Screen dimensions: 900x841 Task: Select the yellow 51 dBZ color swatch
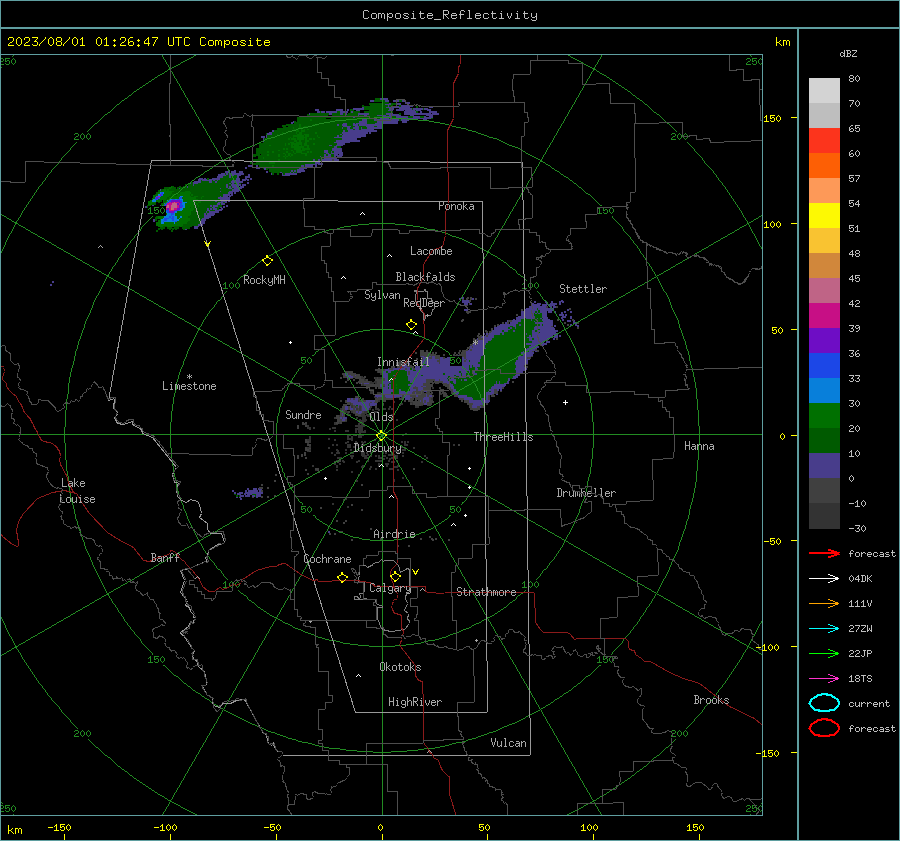824,215
